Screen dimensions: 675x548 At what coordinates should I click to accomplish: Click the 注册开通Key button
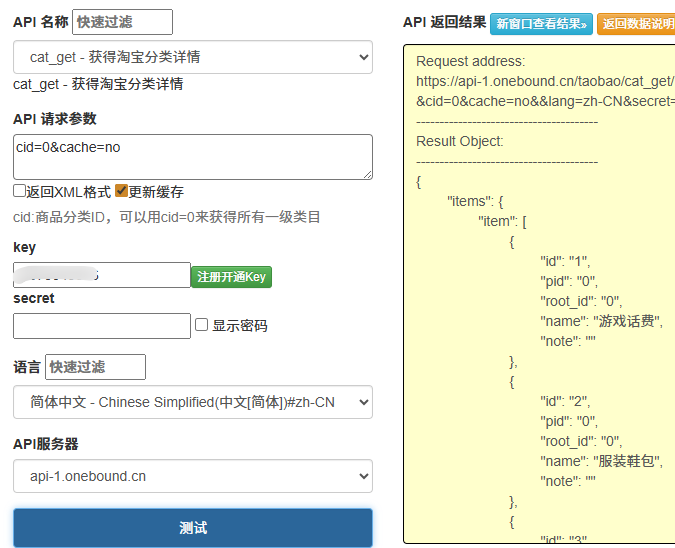[x=231, y=277]
